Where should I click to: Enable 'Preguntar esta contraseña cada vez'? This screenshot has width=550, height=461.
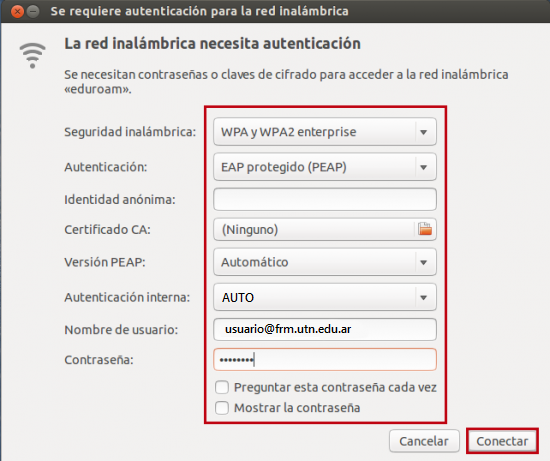coord(222,387)
